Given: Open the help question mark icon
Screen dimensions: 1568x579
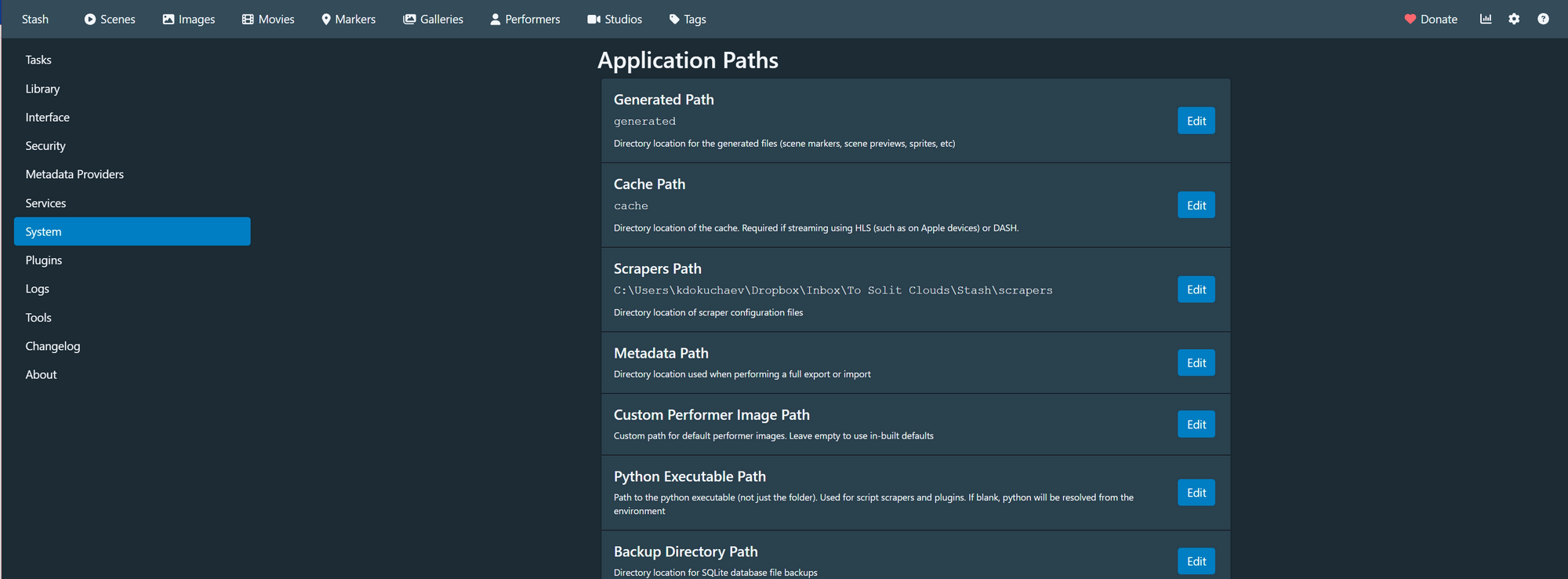Looking at the screenshot, I should tap(1543, 19).
